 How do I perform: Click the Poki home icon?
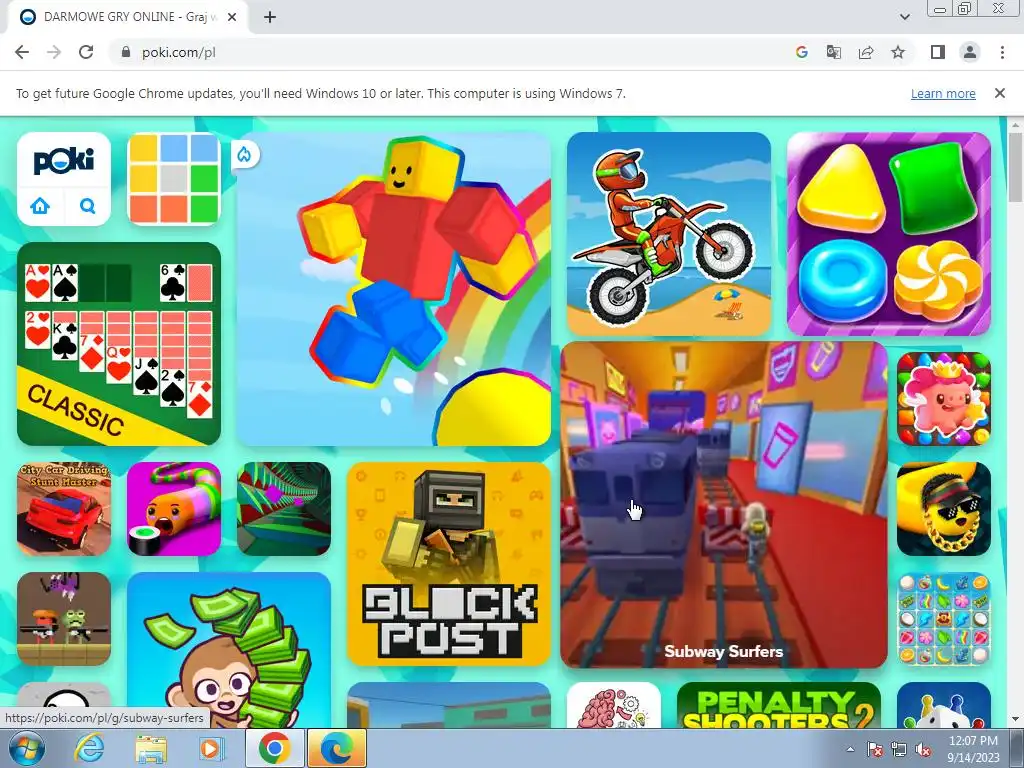coord(40,206)
